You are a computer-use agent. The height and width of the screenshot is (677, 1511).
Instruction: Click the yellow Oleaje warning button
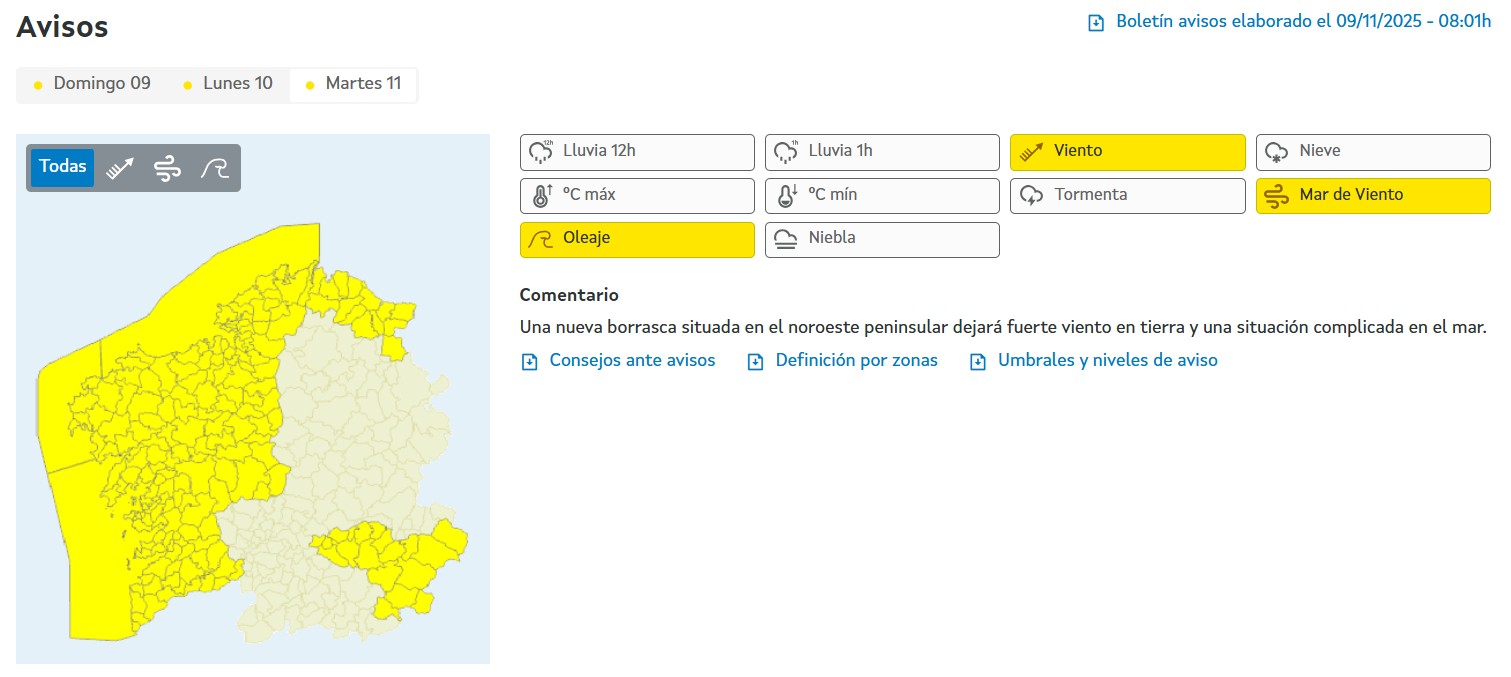[x=637, y=240]
